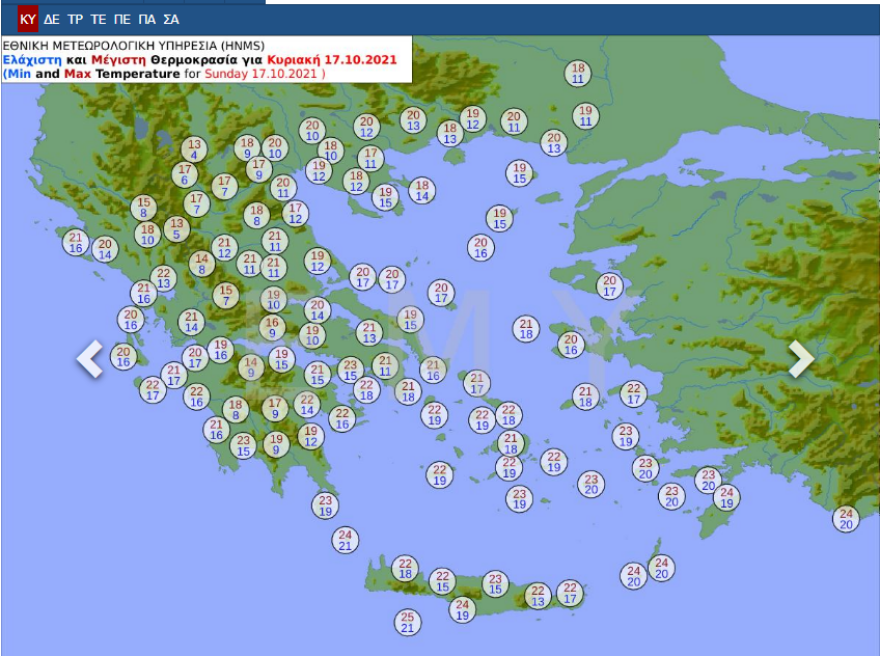This screenshot has height=656, width=880.
Task: Click the left arrow for previous map
Action: click(x=90, y=359)
